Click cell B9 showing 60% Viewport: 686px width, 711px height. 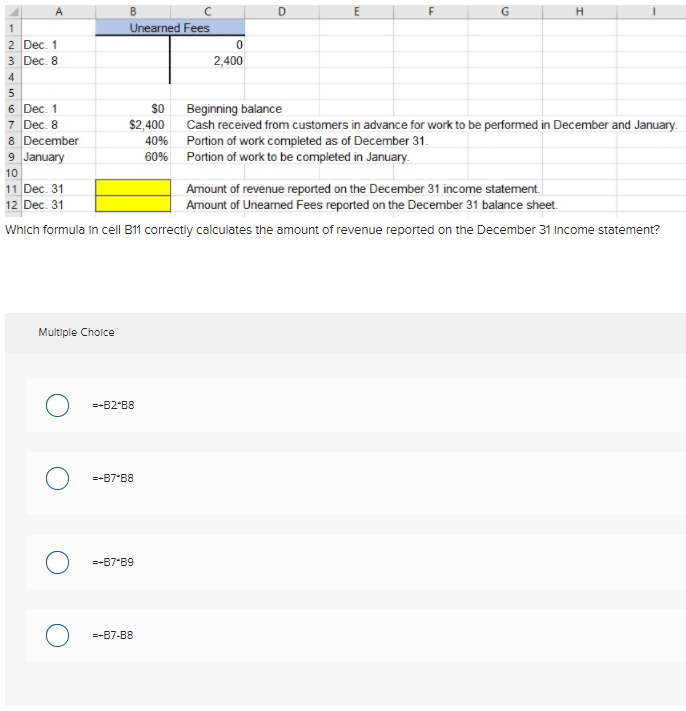coord(133,156)
